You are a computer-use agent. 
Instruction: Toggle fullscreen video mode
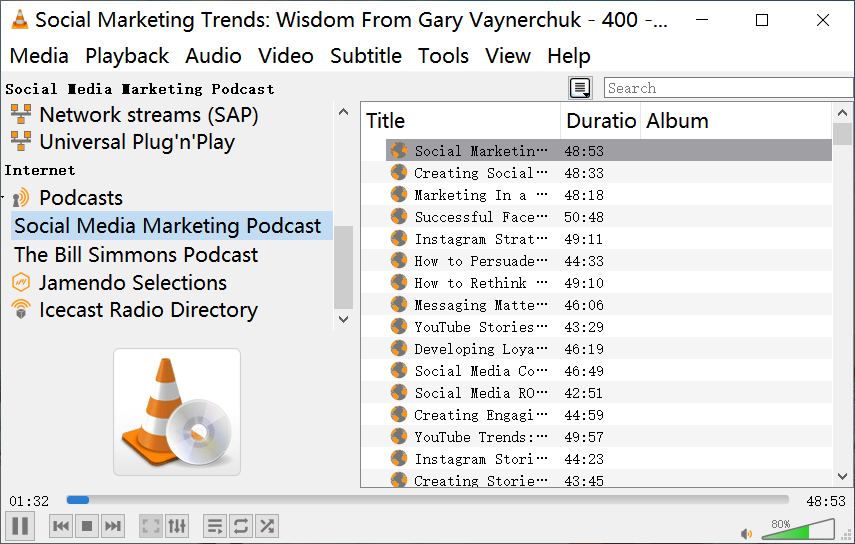(151, 526)
